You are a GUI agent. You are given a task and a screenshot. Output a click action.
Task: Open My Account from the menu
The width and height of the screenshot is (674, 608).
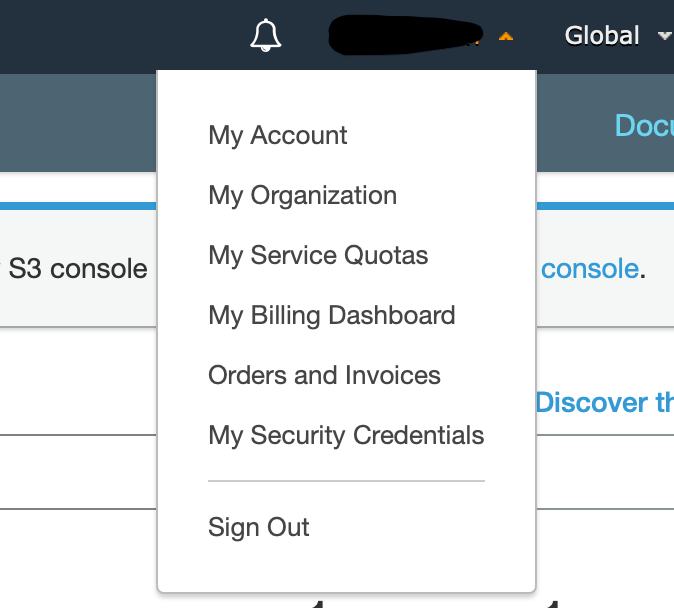(277, 135)
